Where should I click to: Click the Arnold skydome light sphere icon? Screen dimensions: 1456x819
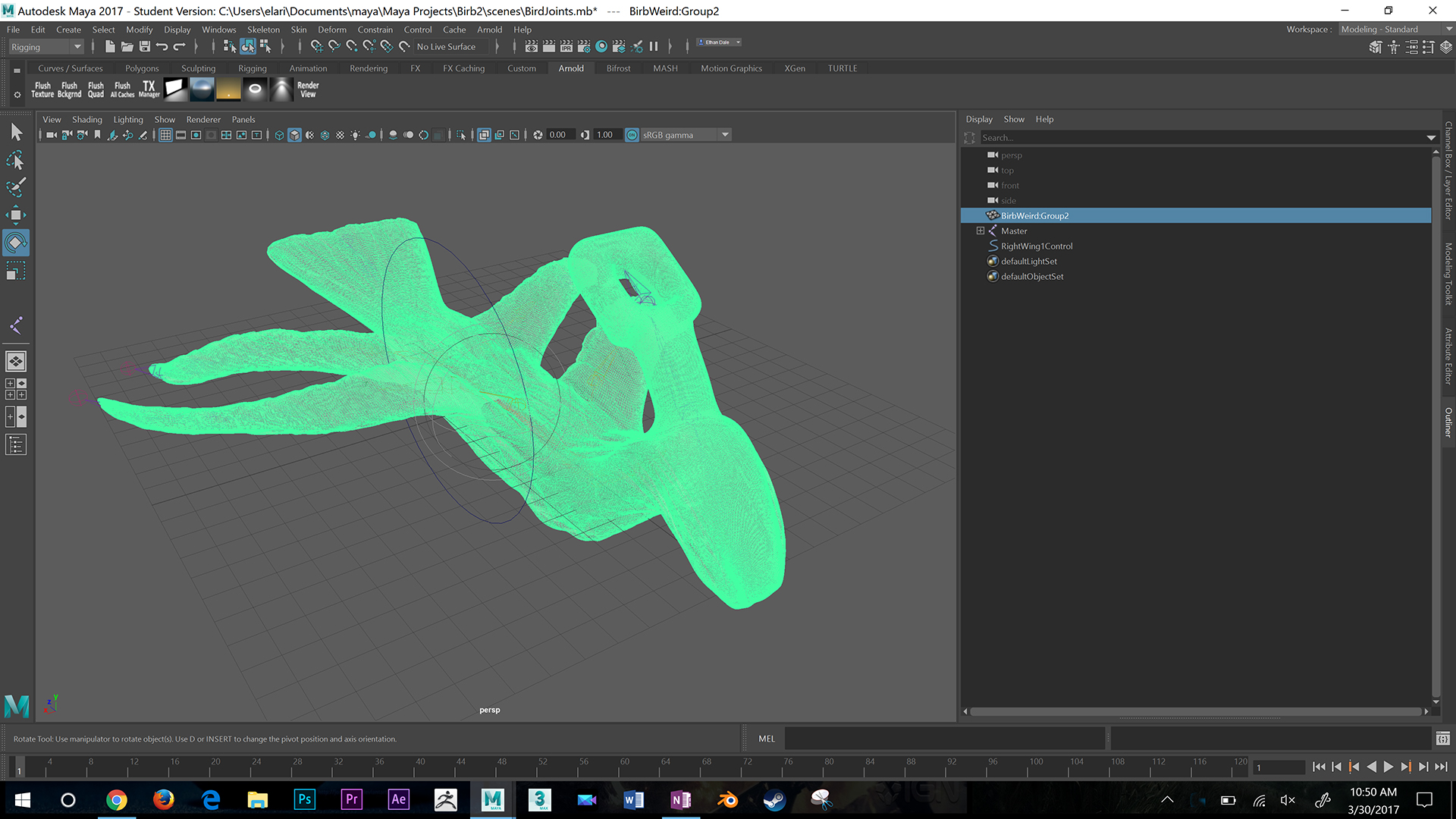click(202, 89)
